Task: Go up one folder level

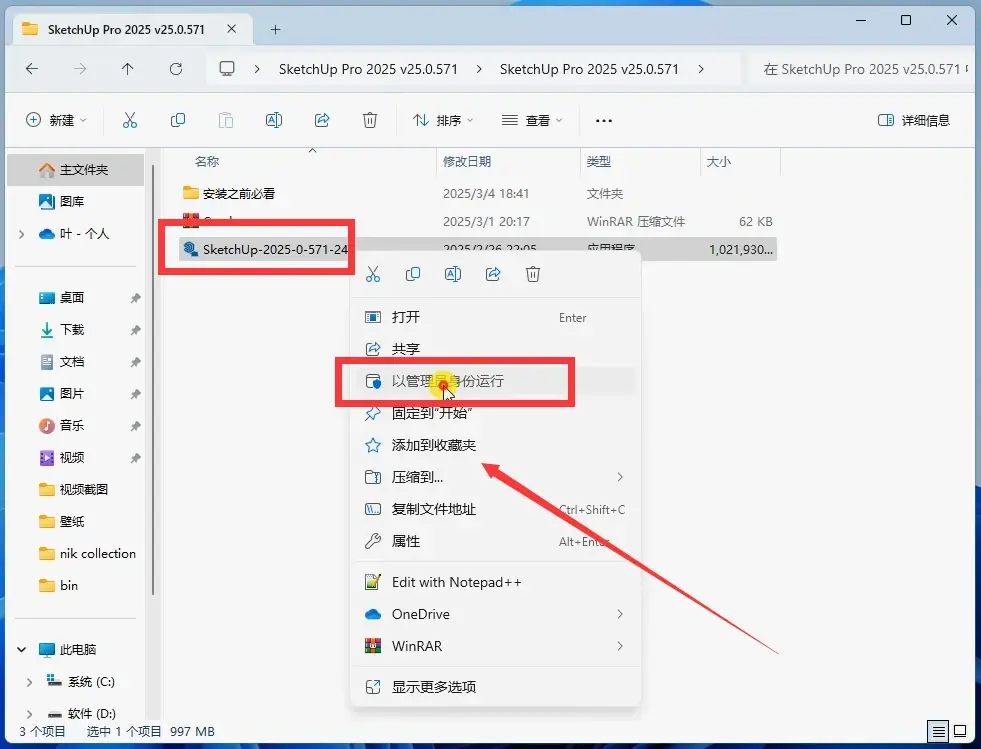Action: click(x=128, y=69)
